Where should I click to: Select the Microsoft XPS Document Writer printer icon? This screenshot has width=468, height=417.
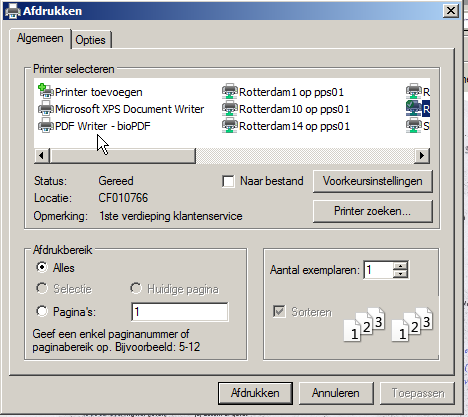click(46, 108)
